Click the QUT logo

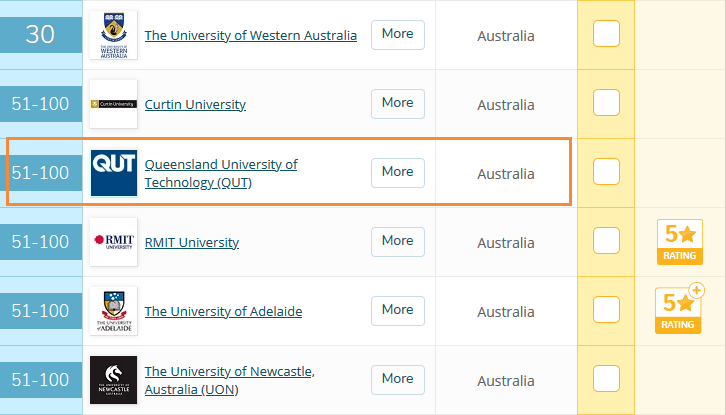113,173
